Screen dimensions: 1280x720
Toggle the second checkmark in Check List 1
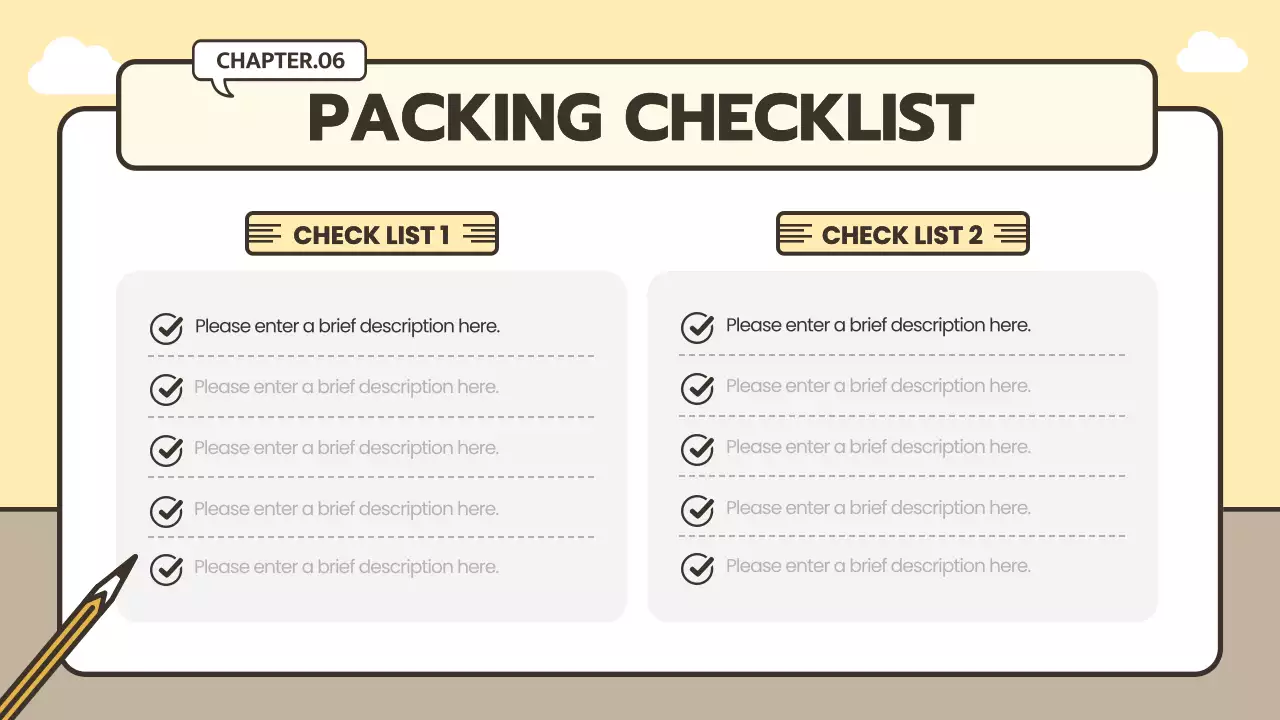pyautogui.click(x=166, y=389)
